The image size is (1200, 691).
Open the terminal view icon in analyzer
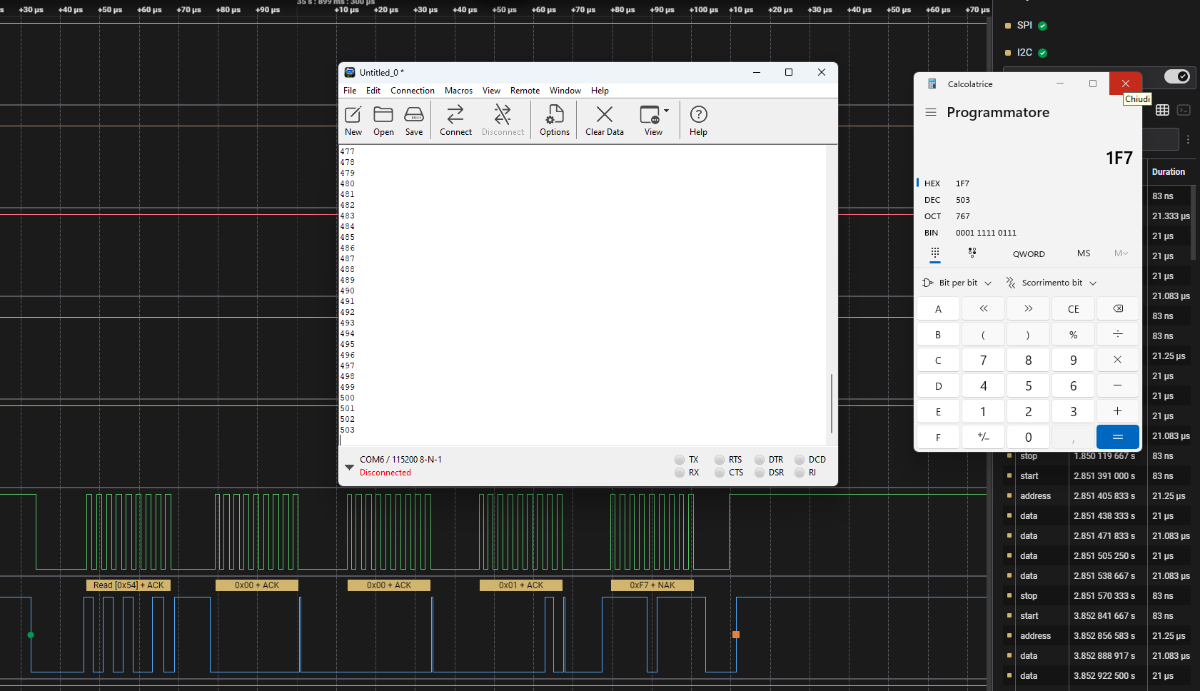1184,110
